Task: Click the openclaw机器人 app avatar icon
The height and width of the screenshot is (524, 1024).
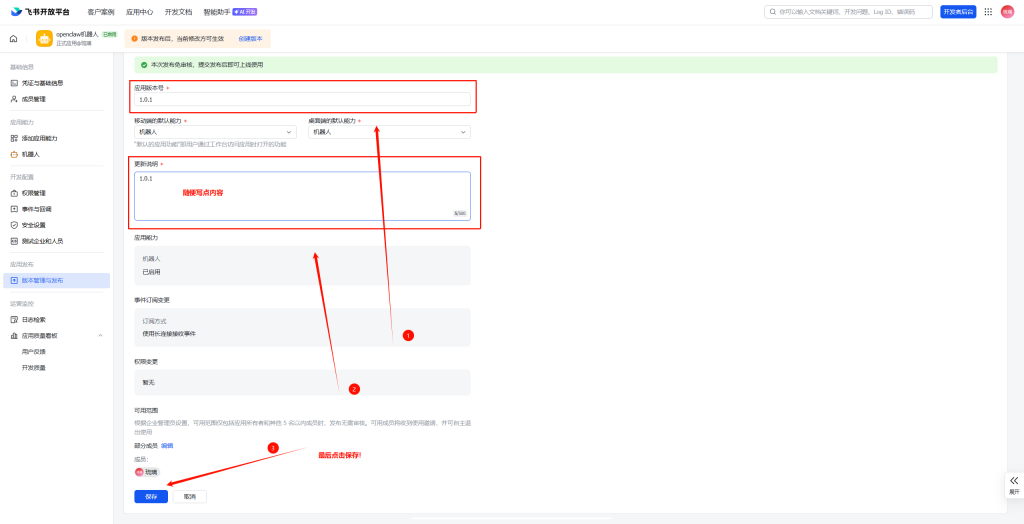Action: 44,39
